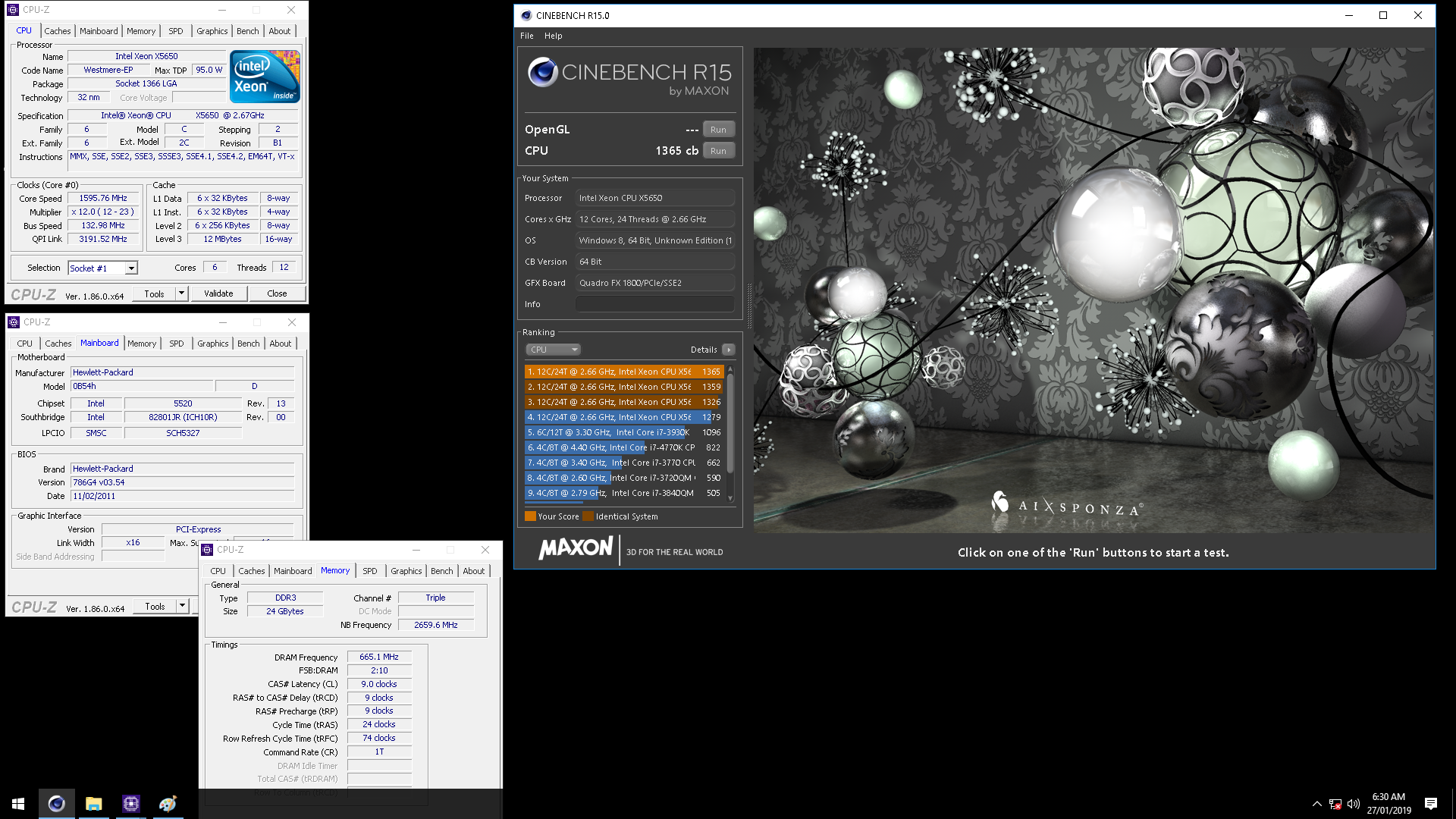Open SPD tab in Mainboard CPU-Z window
This screenshot has width=1456, height=819.
click(x=176, y=344)
